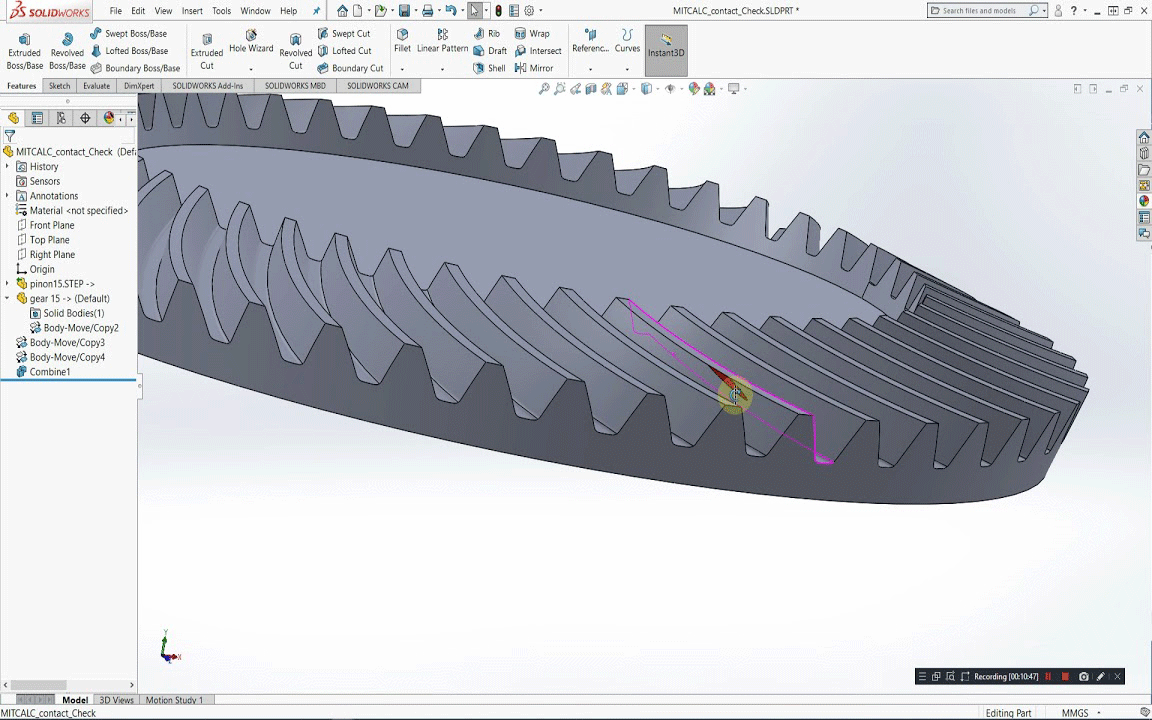Screen dimensions: 1152x720
Task: Open the Insert menu
Action: click(x=192, y=11)
